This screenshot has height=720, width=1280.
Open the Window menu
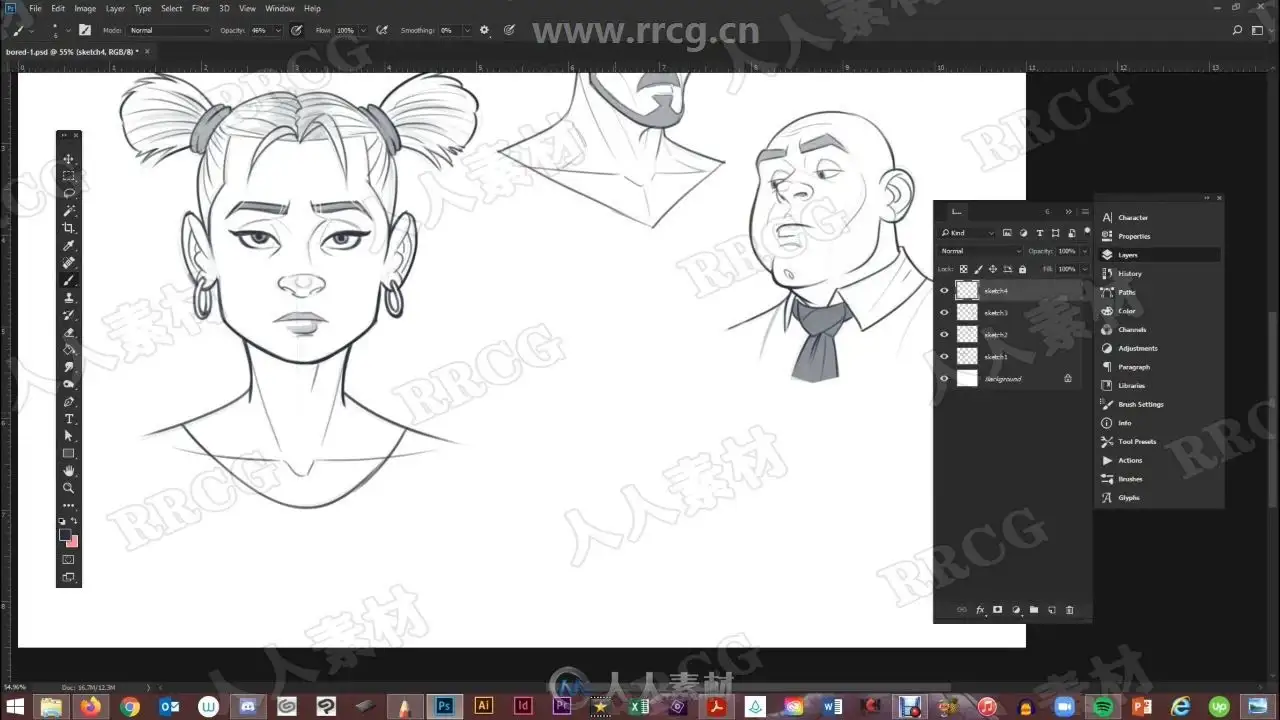(x=280, y=8)
